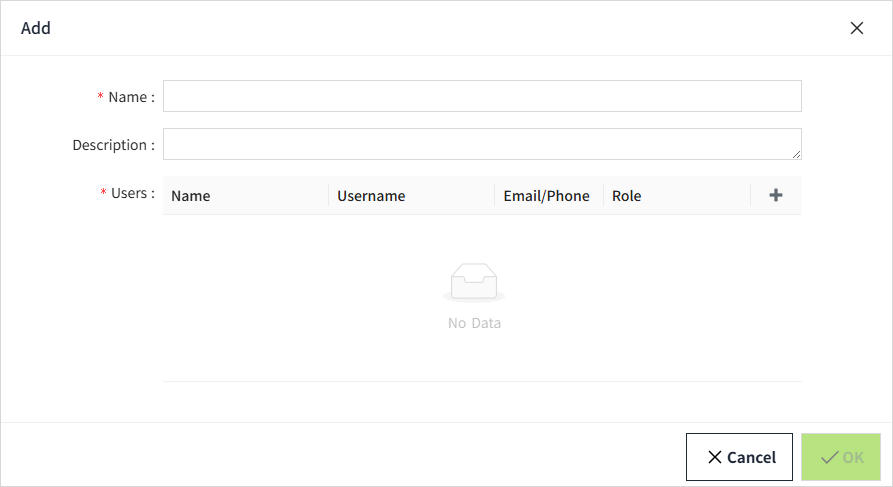Click into the Description text area
The width and height of the screenshot is (893, 487).
click(x=482, y=144)
